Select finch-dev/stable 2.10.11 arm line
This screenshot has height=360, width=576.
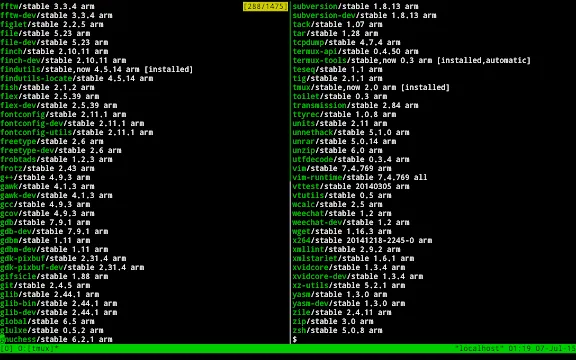click(x=63, y=60)
